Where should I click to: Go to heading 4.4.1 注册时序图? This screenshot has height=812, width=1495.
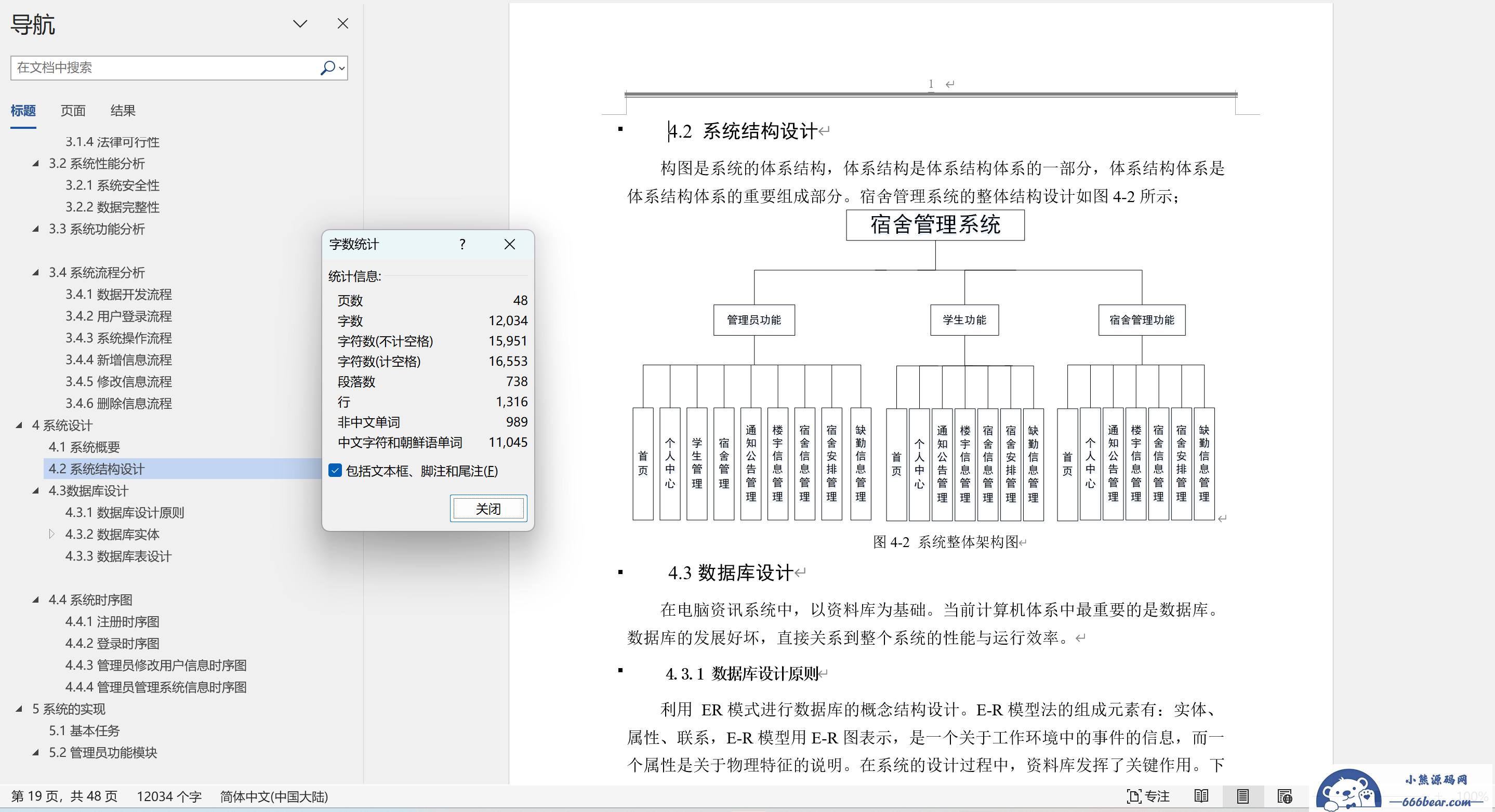(x=112, y=622)
